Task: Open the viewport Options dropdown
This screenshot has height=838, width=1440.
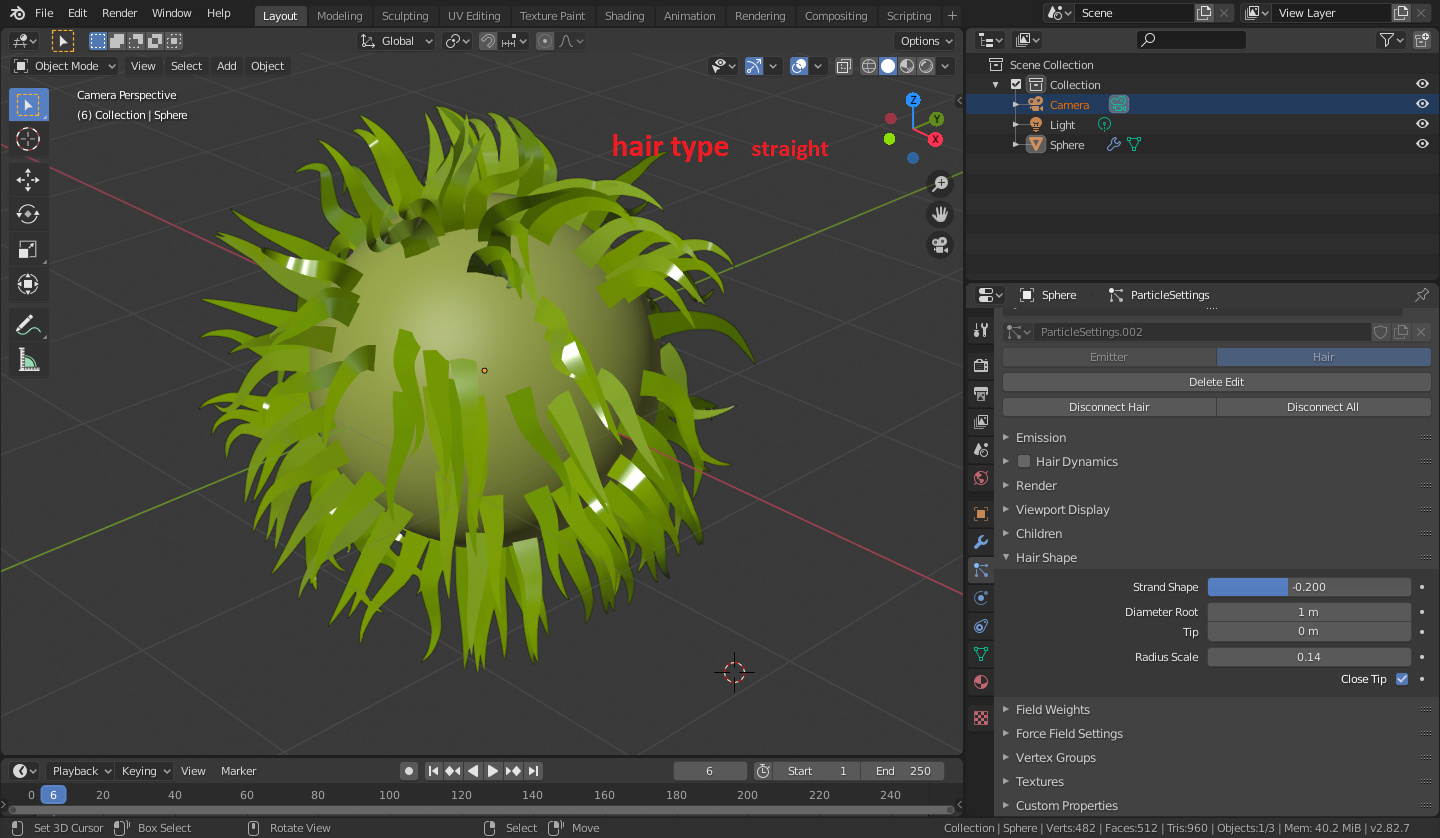Action: pos(926,41)
